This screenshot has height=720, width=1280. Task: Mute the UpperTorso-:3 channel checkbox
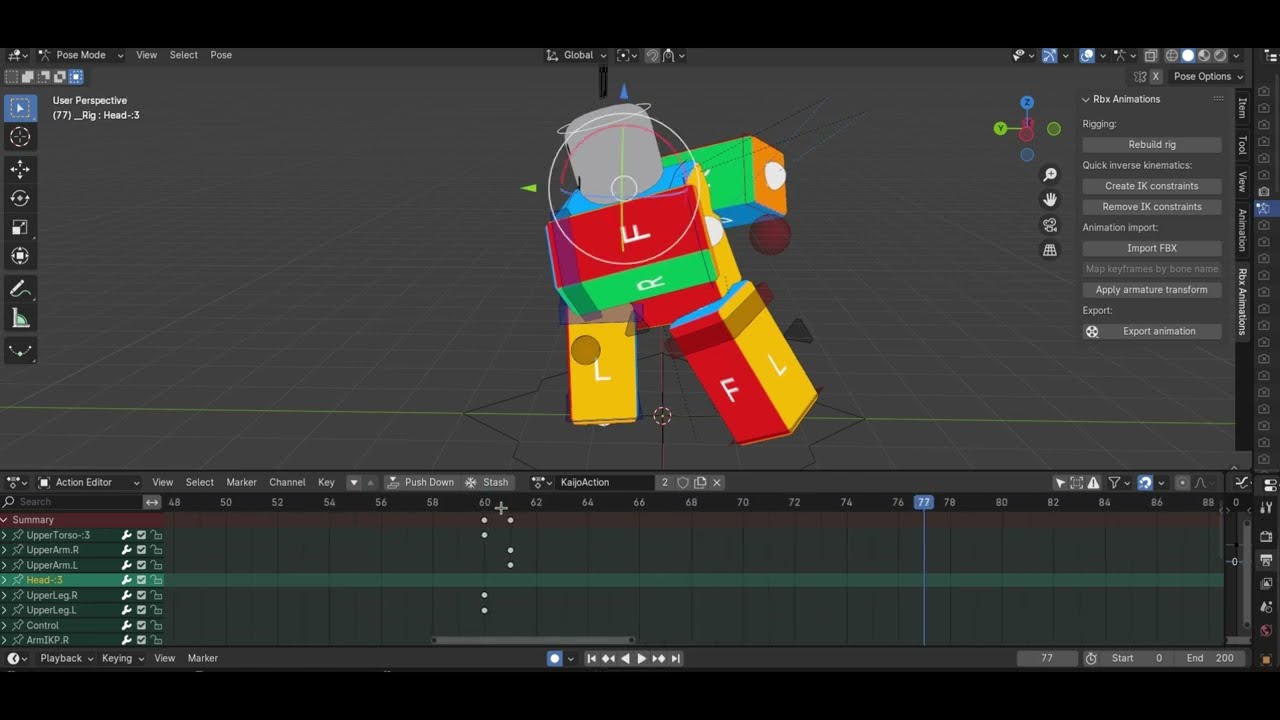[141, 535]
